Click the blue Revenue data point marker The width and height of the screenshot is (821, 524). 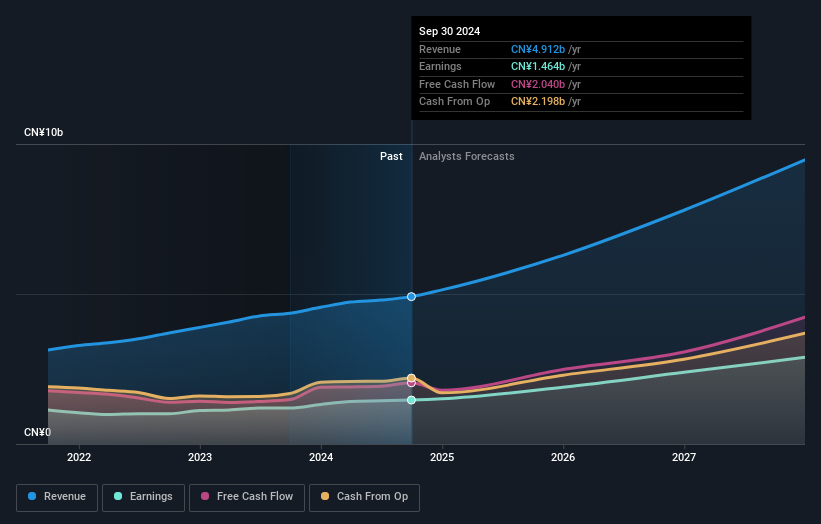(x=412, y=297)
